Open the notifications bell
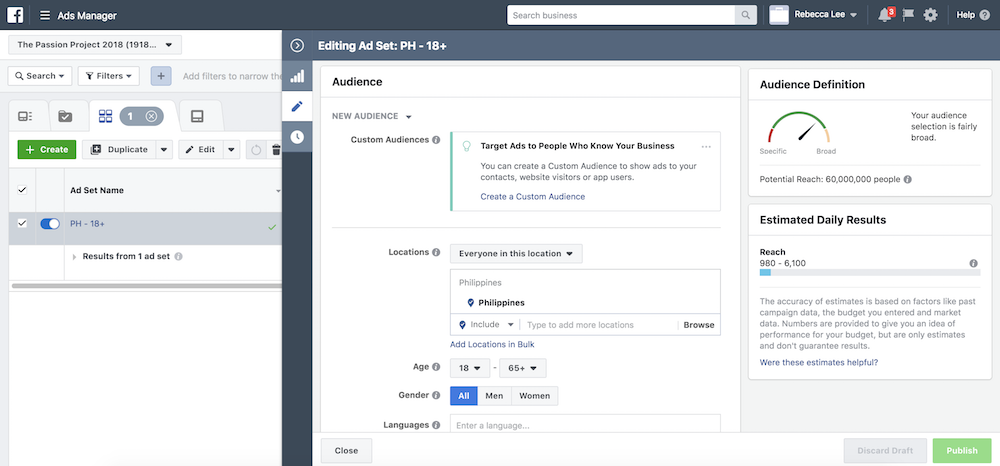This screenshot has width=1000, height=466. click(x=885, y=15)
